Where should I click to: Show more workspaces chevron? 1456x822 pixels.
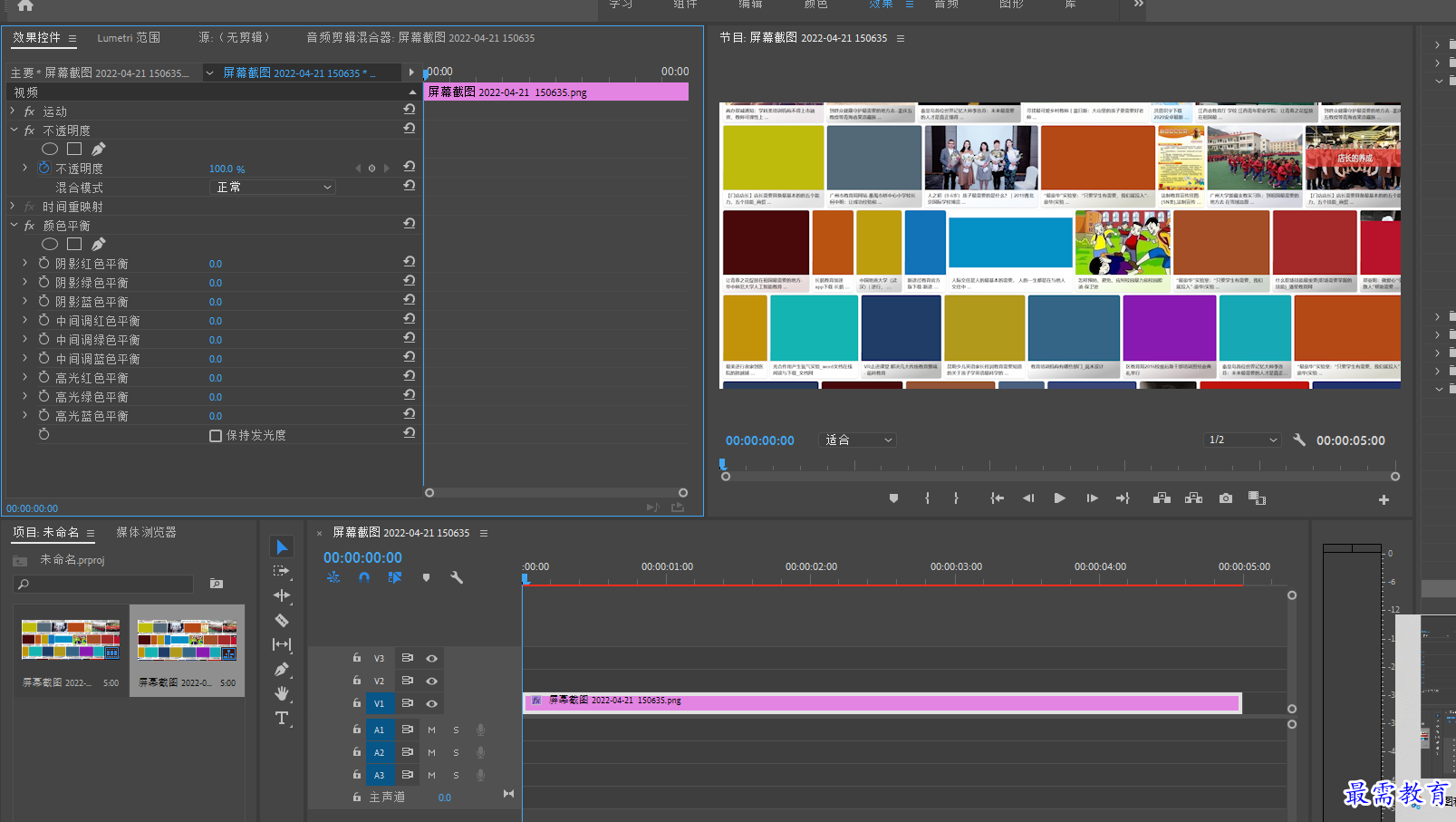(x=1139, y=5)
